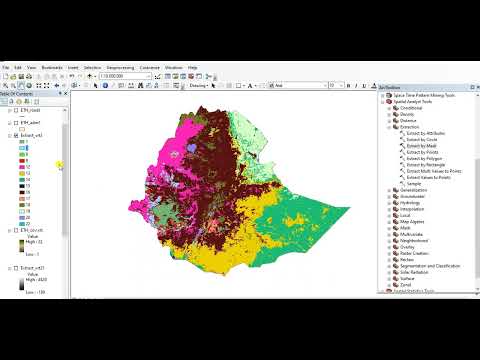Open the Extract by Attributes tool
Image resolution: width=480 pixels, height=360 pixels.
click(x=426, y=133)
